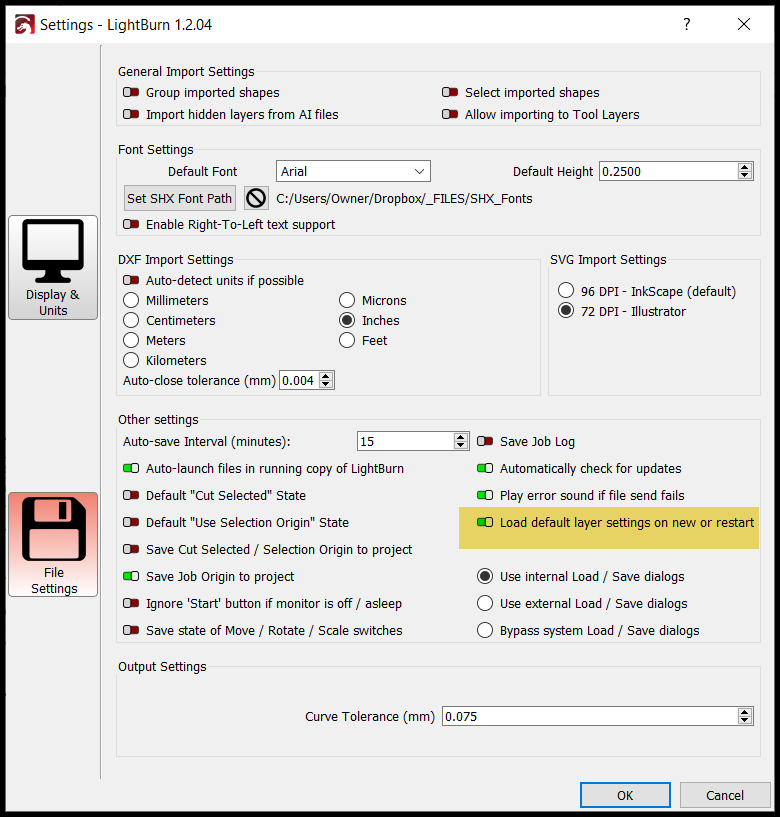Disable Auto-launch files in running copy

click(x=131, y=468)
